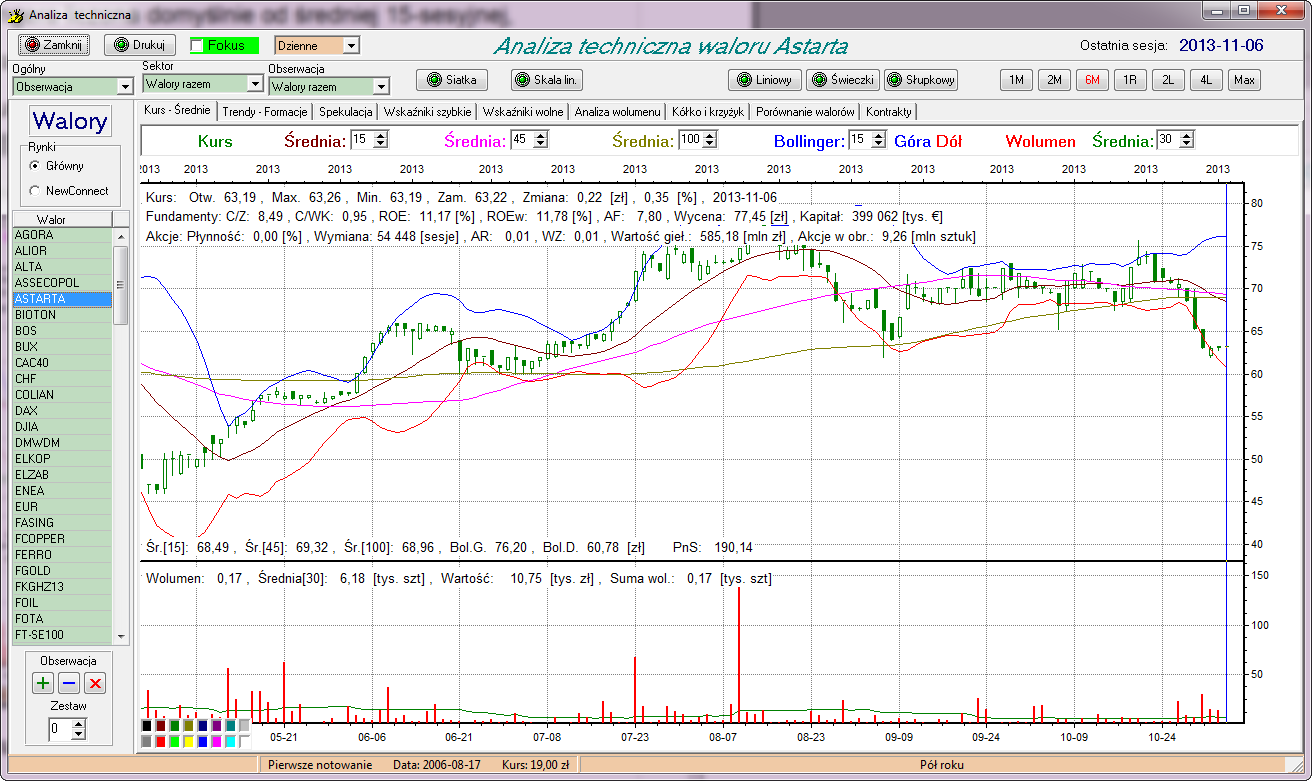The width and height of the screenshot is (1312, 781).
Task: Select highlighted ASTARTA in the Walor list
Action: coord(62,299)
